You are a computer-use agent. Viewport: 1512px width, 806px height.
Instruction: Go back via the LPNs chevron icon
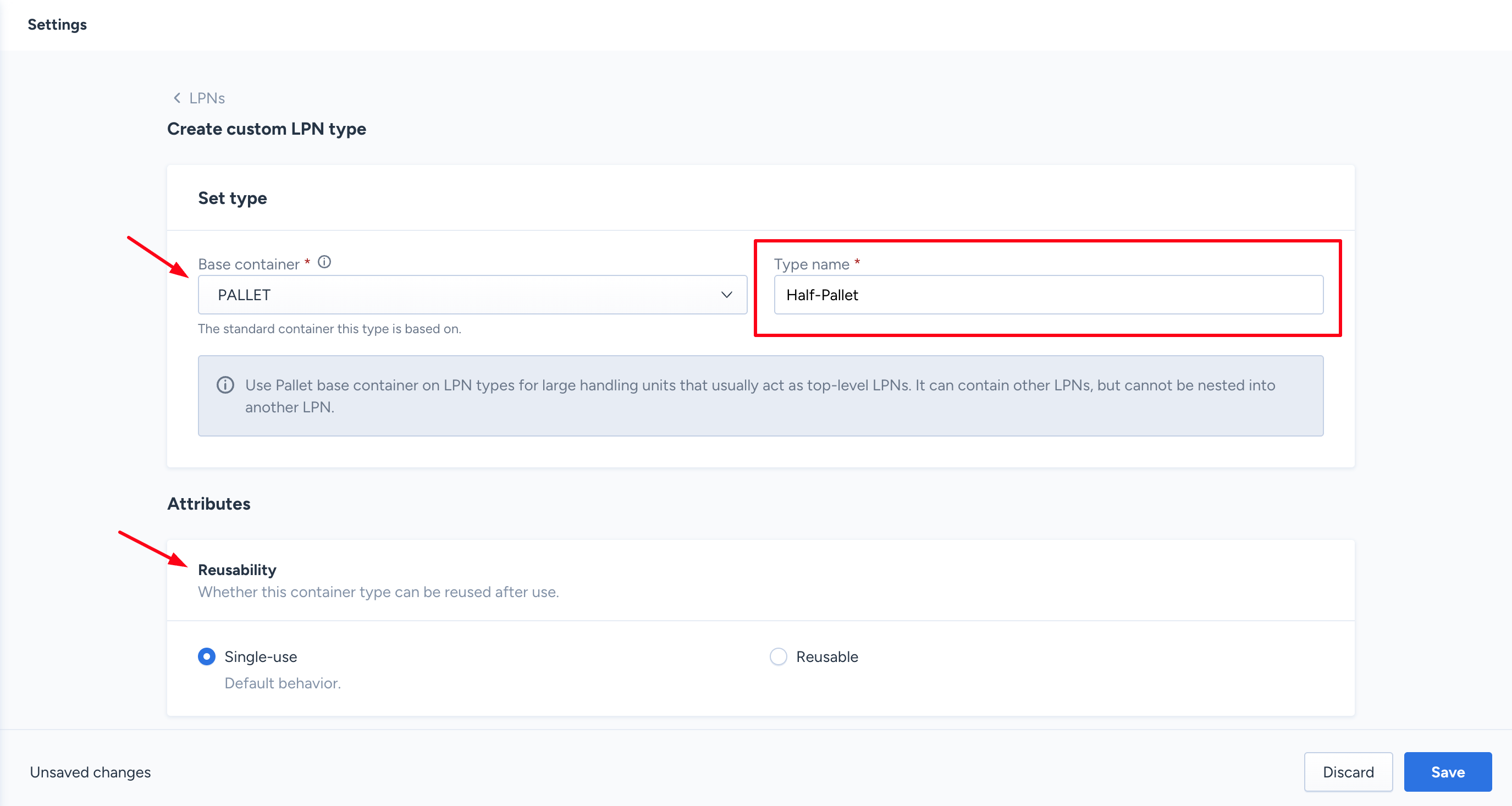click(176, 98)
